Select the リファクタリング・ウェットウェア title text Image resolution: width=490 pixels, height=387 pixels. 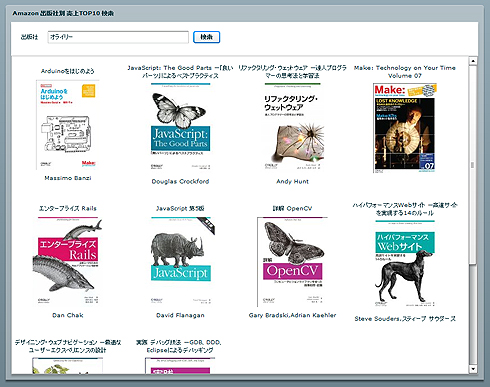click(x=292, y=72)
